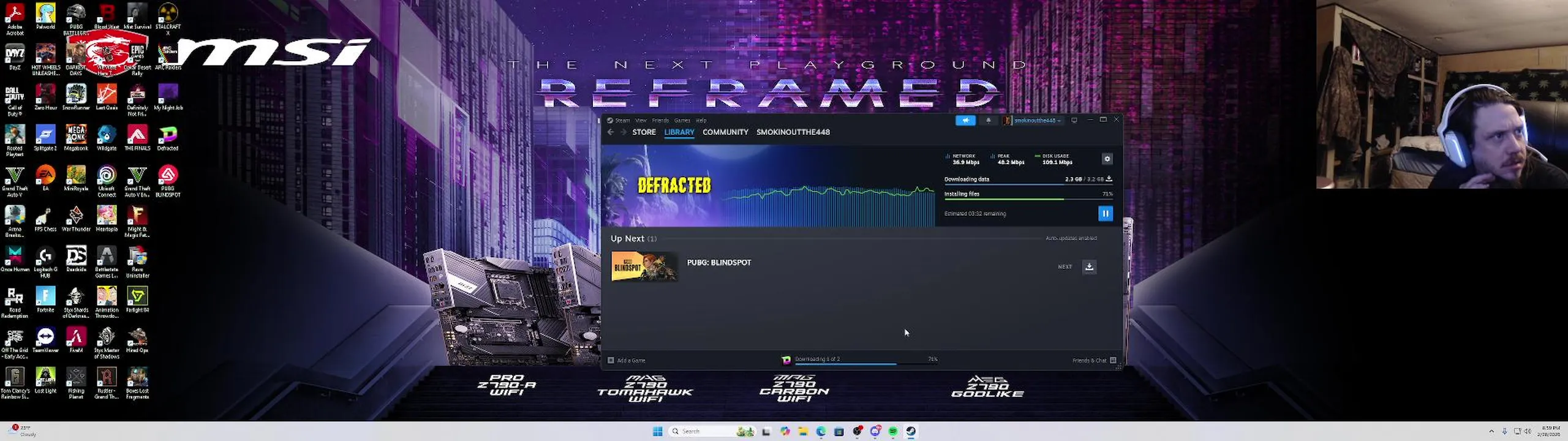The image size is (1568, 441).
Task: Open the Games menu in Steam
Action: coord(682,120)
